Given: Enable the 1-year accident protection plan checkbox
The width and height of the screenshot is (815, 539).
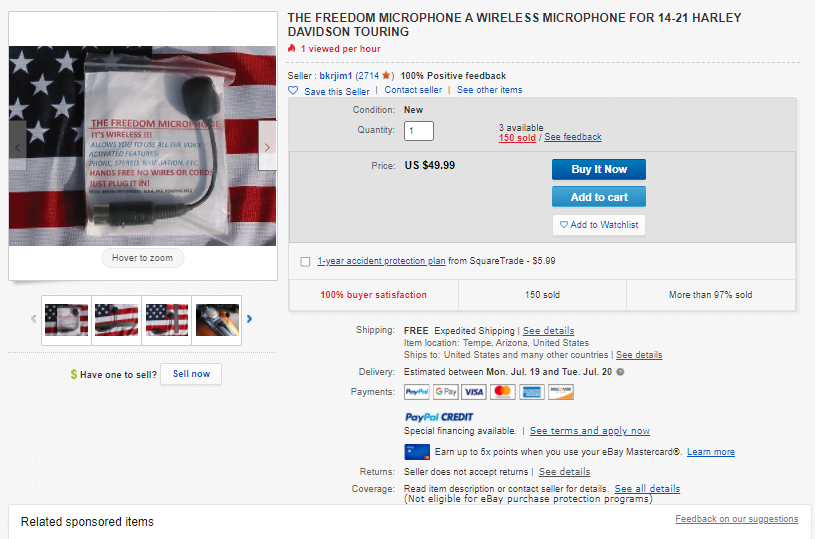Looking at the screenshot, I should [305, 261].
